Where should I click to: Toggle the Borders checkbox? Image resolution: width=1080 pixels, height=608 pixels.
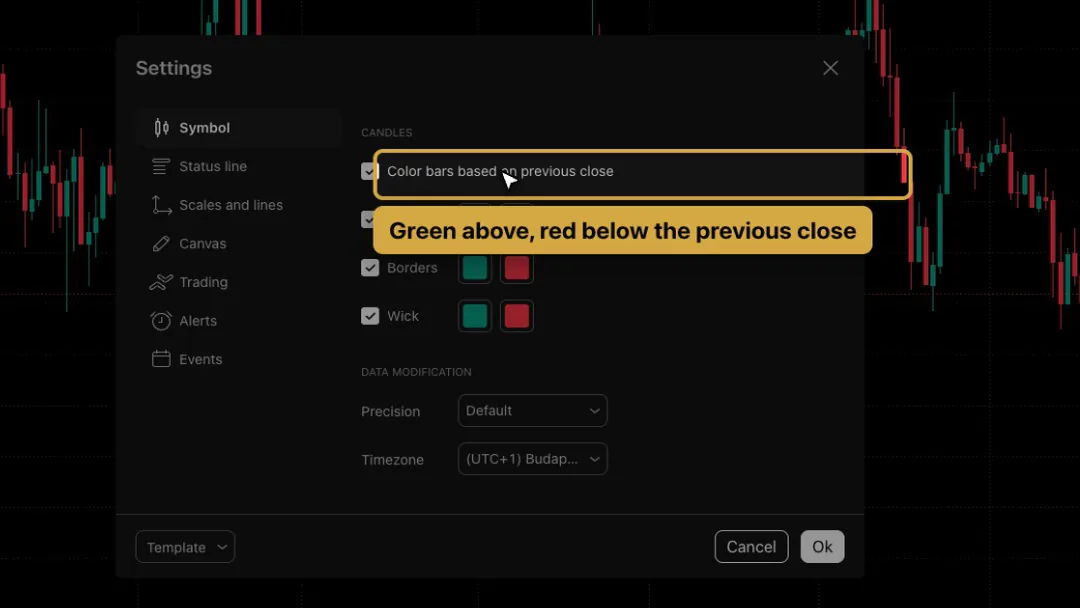[370, 267]
